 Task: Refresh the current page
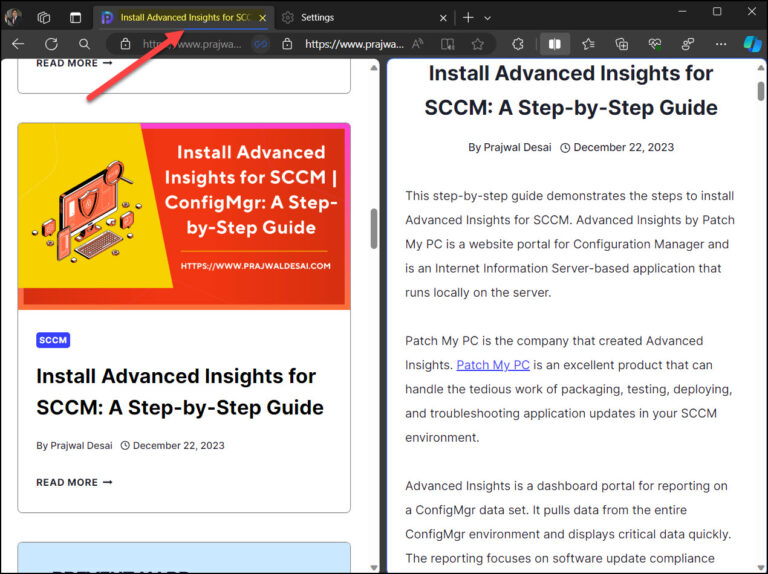tap(51, 44)
